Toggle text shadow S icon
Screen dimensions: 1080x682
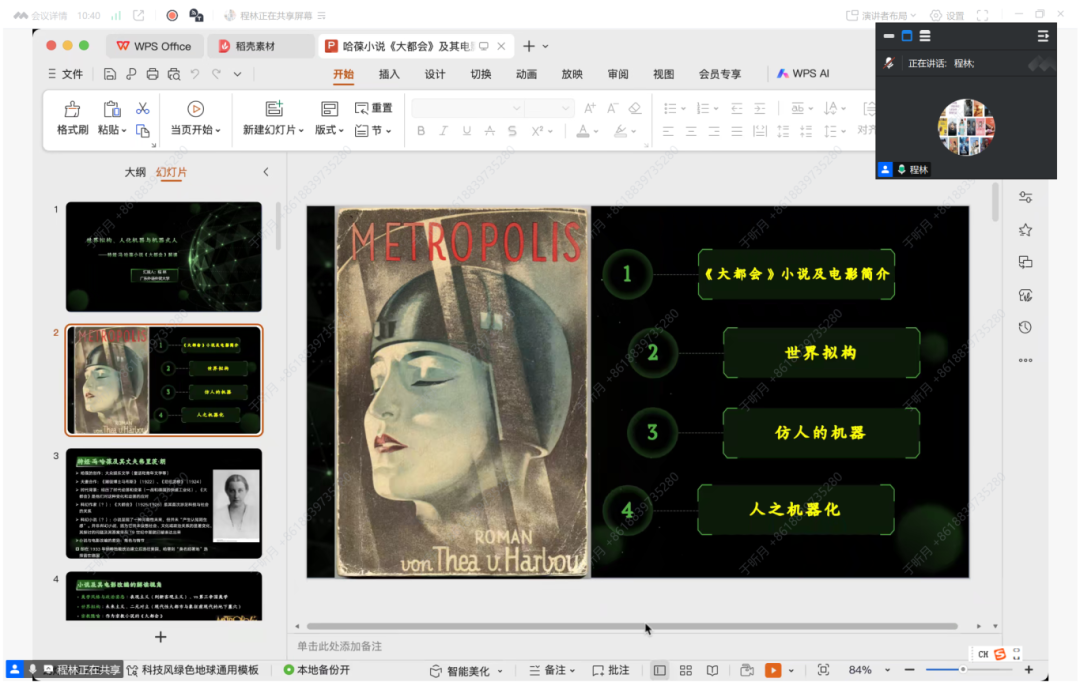click(512, 131)
